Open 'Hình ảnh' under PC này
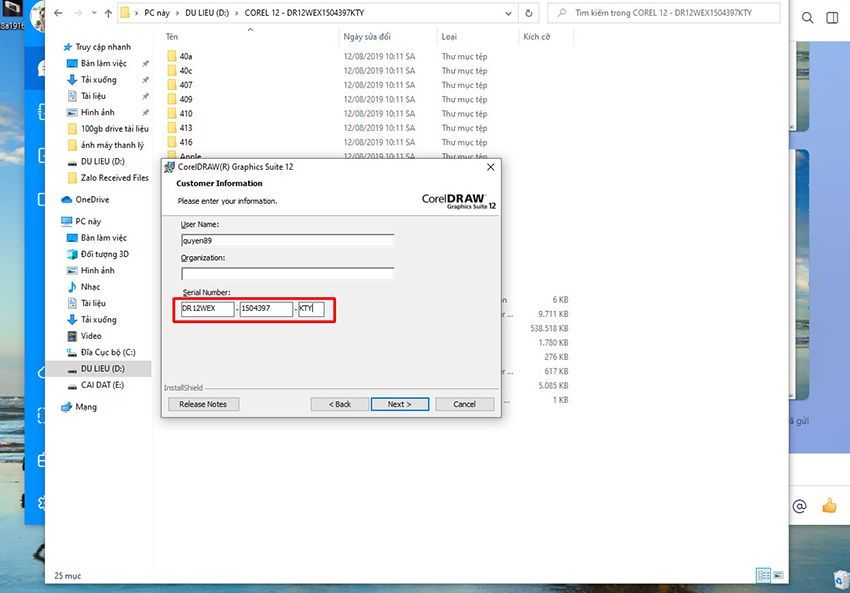This screenshot has height=593, width=850. tap(98, 270)
